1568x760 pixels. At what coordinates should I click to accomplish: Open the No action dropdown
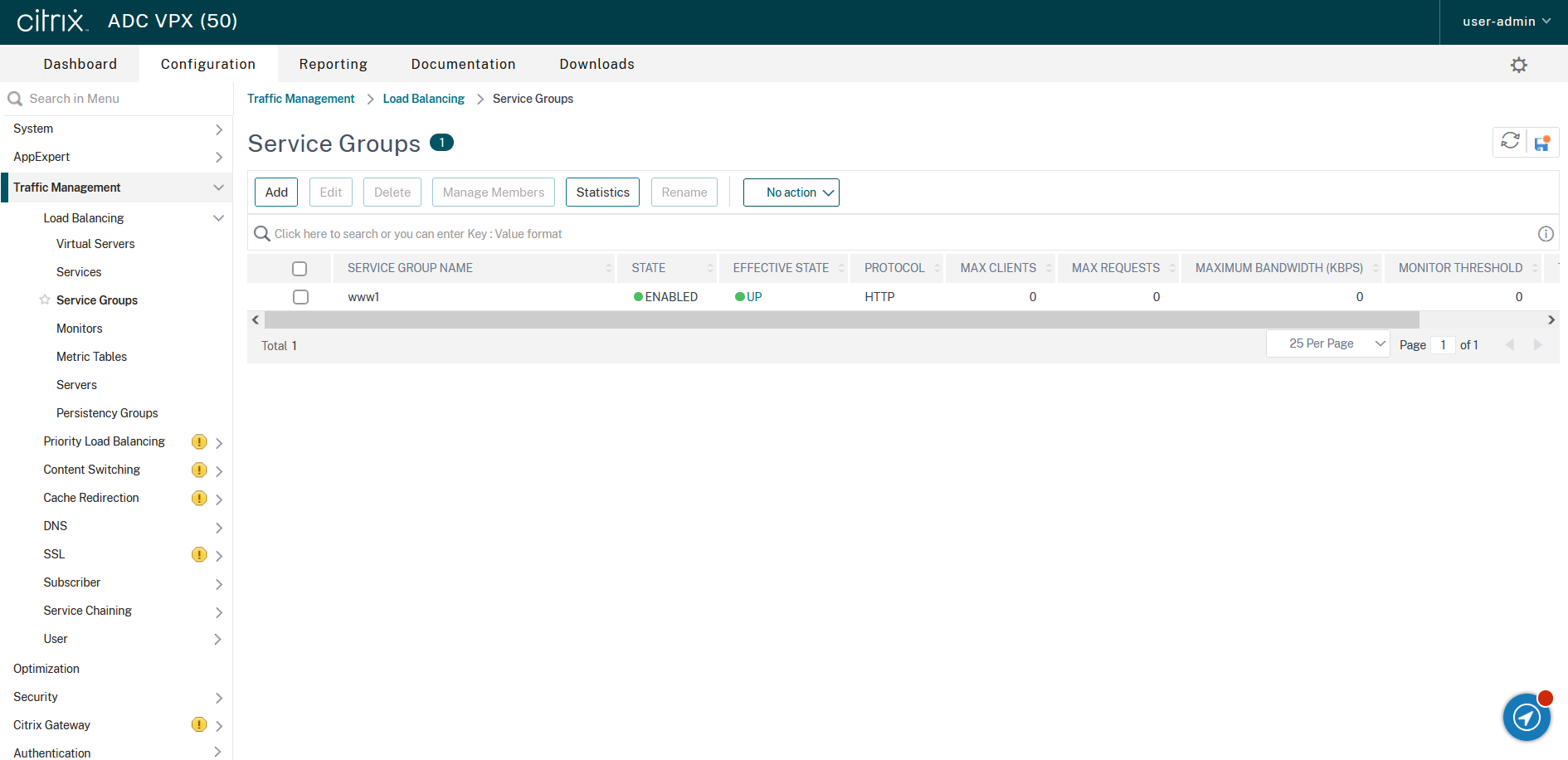point(791,192)
